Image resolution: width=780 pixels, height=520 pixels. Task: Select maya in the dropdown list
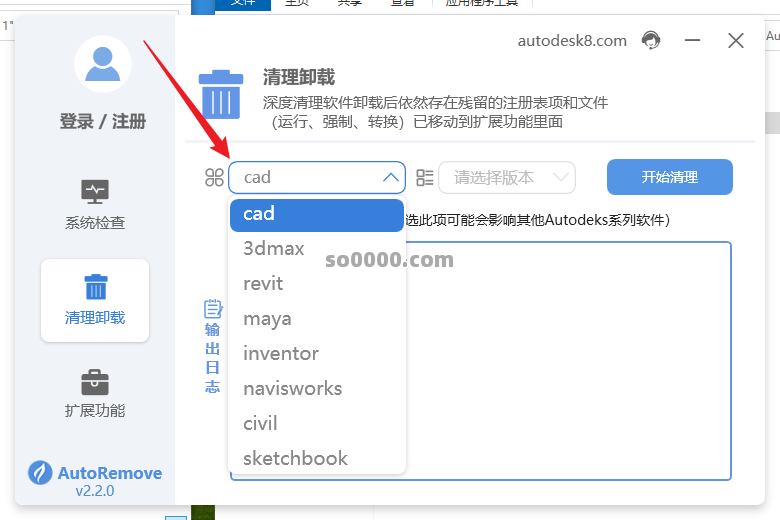click(267, 319)
